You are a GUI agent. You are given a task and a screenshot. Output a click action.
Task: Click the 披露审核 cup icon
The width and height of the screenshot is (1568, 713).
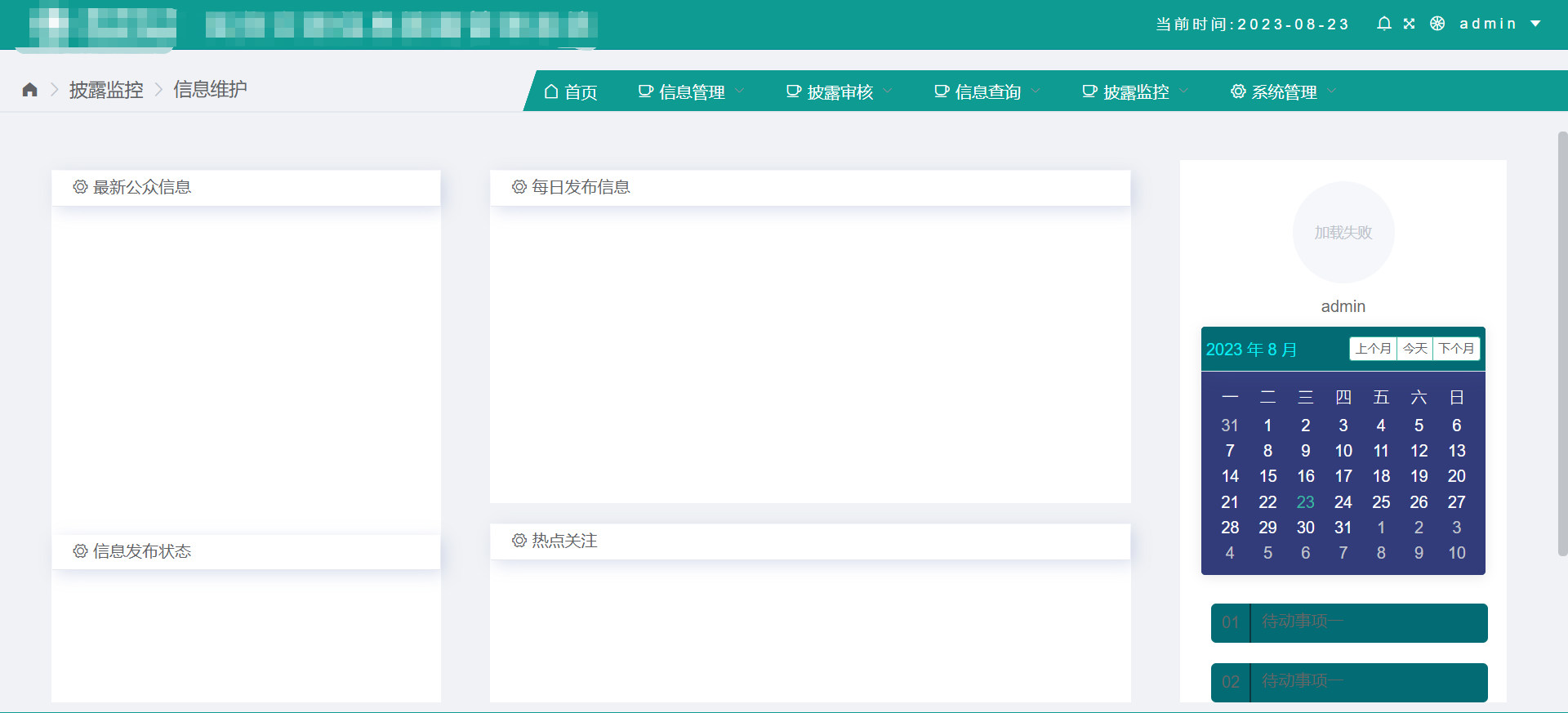pyautogui.click(x=793, y=91)
